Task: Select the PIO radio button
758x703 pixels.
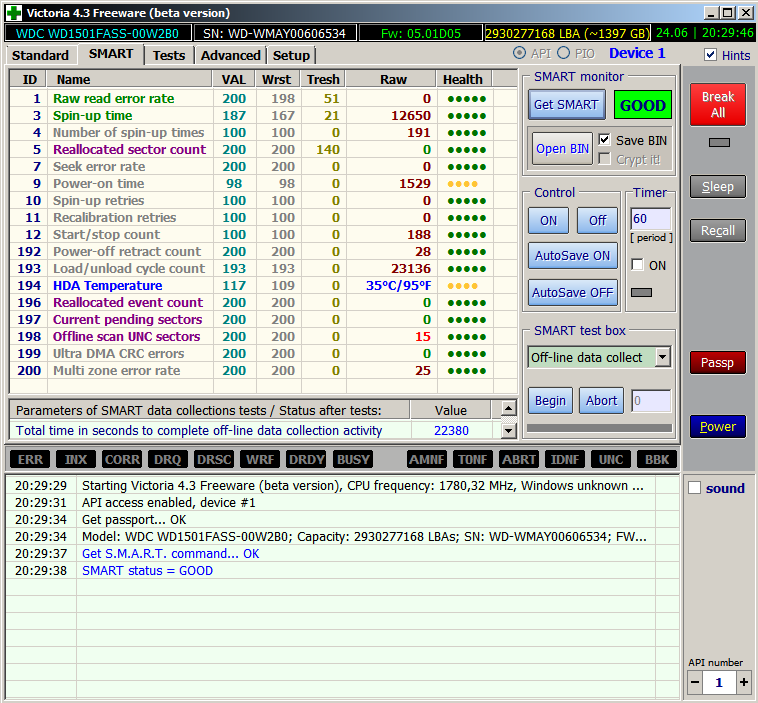Action: pos(564,53)
